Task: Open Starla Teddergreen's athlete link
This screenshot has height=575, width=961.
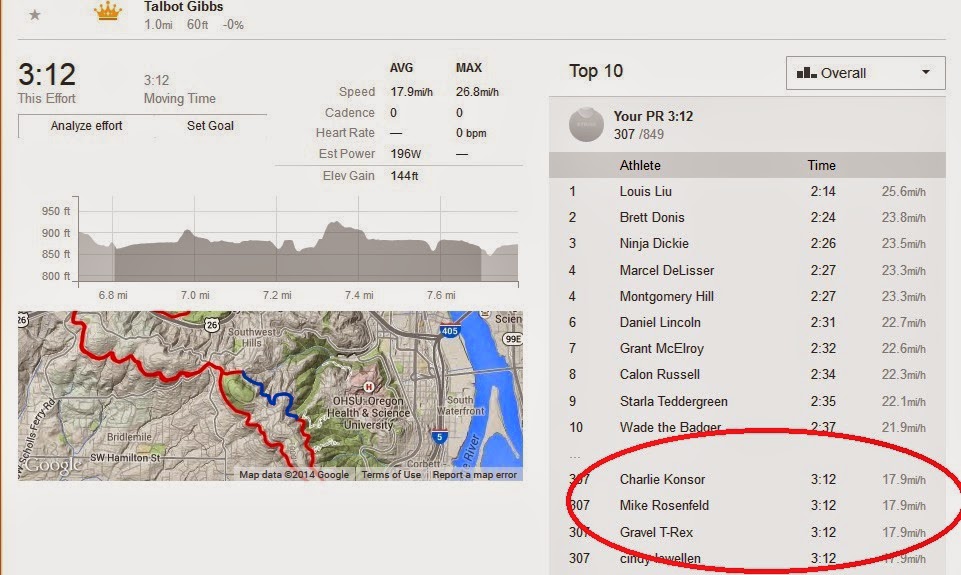Action: tap(674, 402)
